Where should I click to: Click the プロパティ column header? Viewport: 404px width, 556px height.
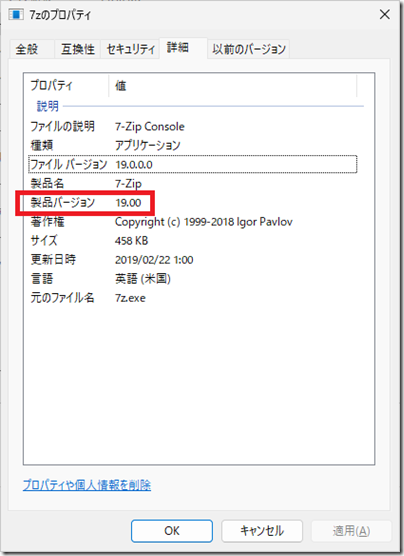click(66, 85)
